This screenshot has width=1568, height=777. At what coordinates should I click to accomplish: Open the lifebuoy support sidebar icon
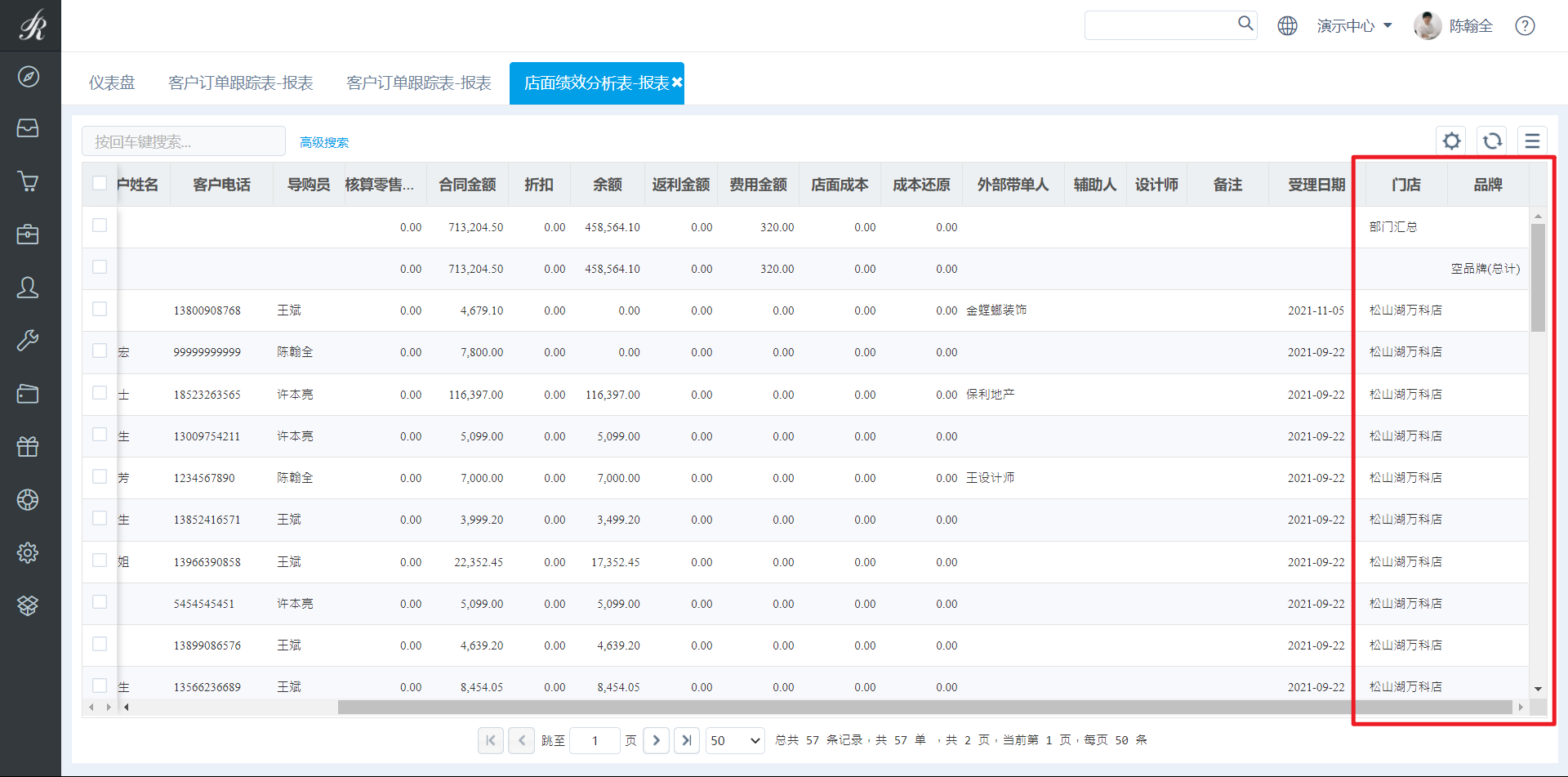click(x=28, y=499)
